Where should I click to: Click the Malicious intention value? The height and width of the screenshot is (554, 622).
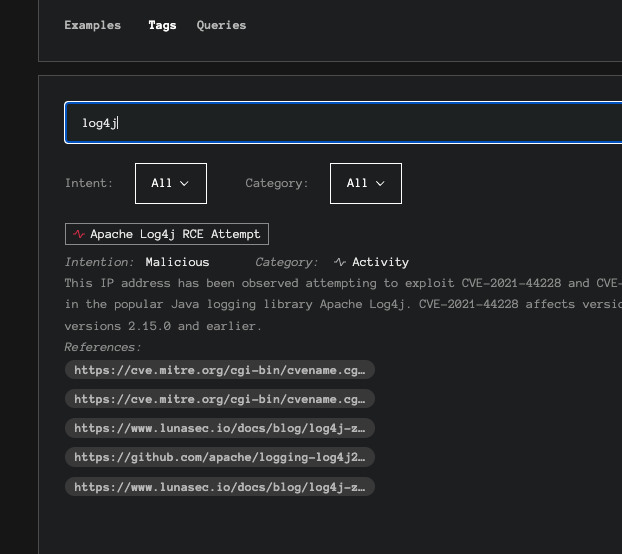(x=177, y=262)
